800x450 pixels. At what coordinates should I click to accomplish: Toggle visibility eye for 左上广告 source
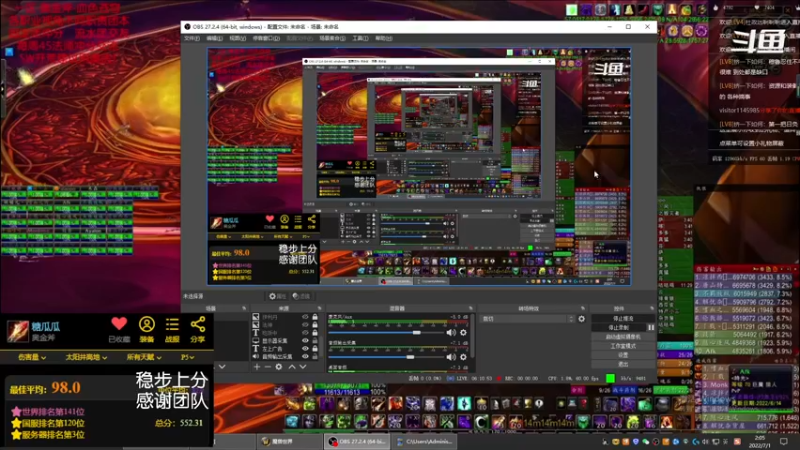(305, 348)
